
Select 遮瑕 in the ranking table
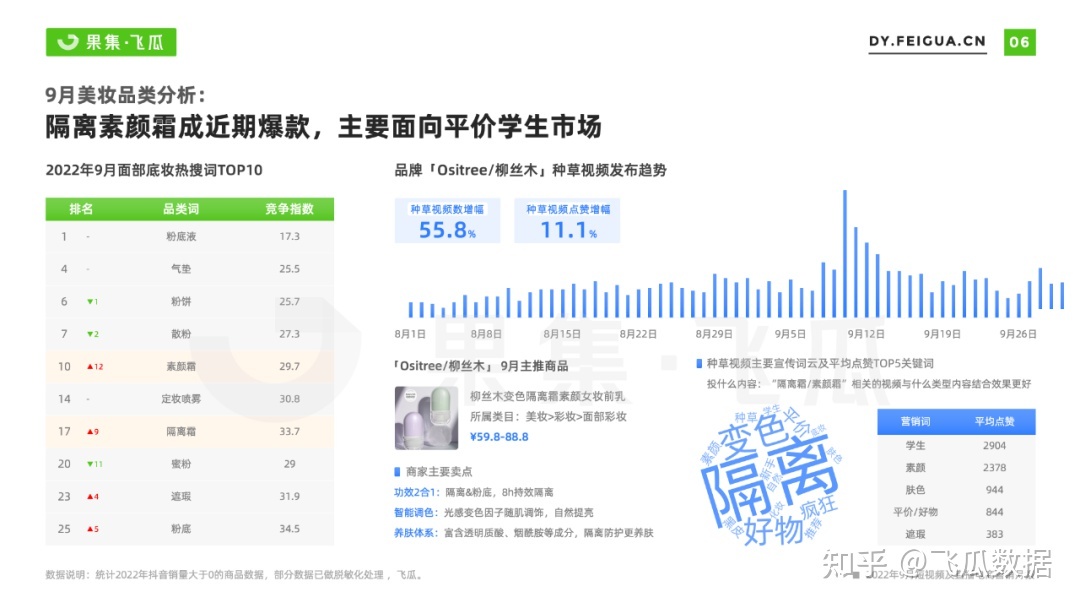[x=181, y=496]
